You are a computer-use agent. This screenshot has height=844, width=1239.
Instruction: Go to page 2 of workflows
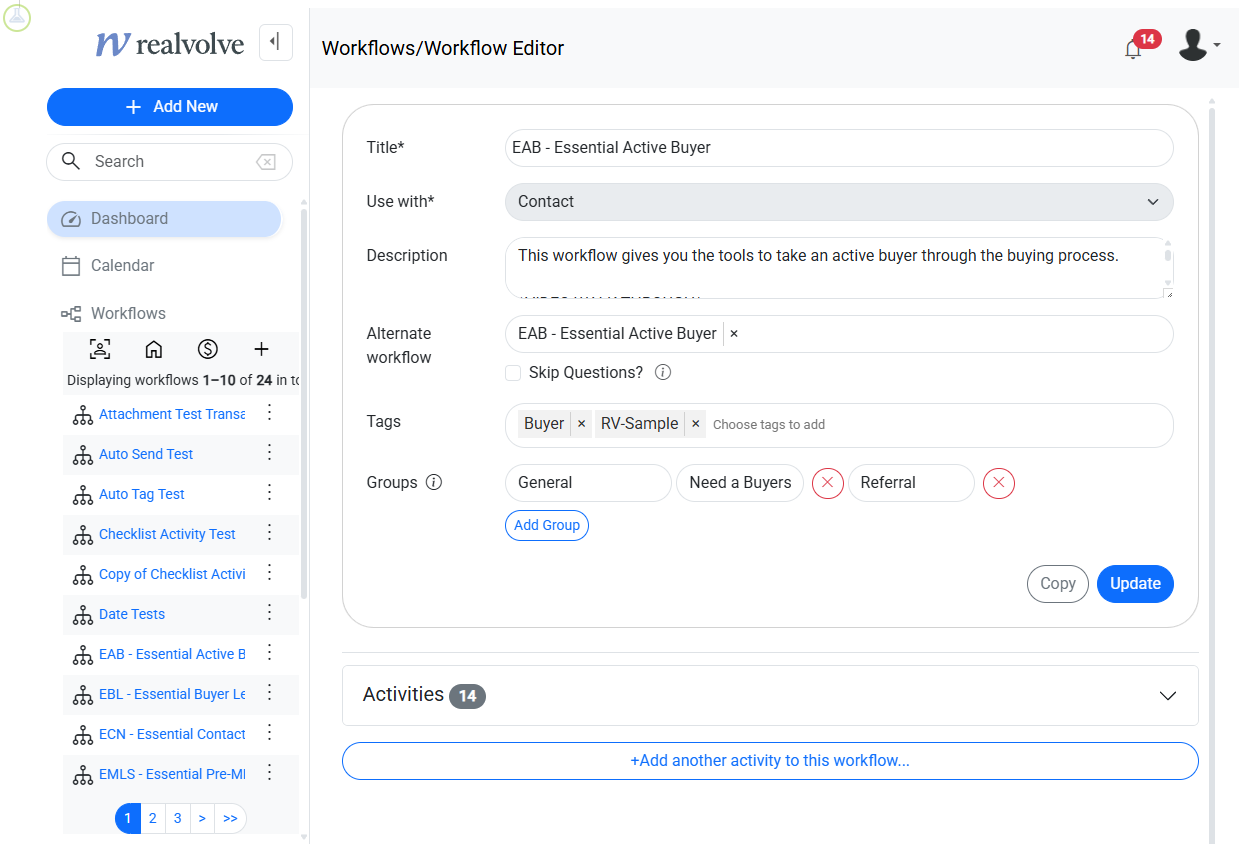[153, 818]
